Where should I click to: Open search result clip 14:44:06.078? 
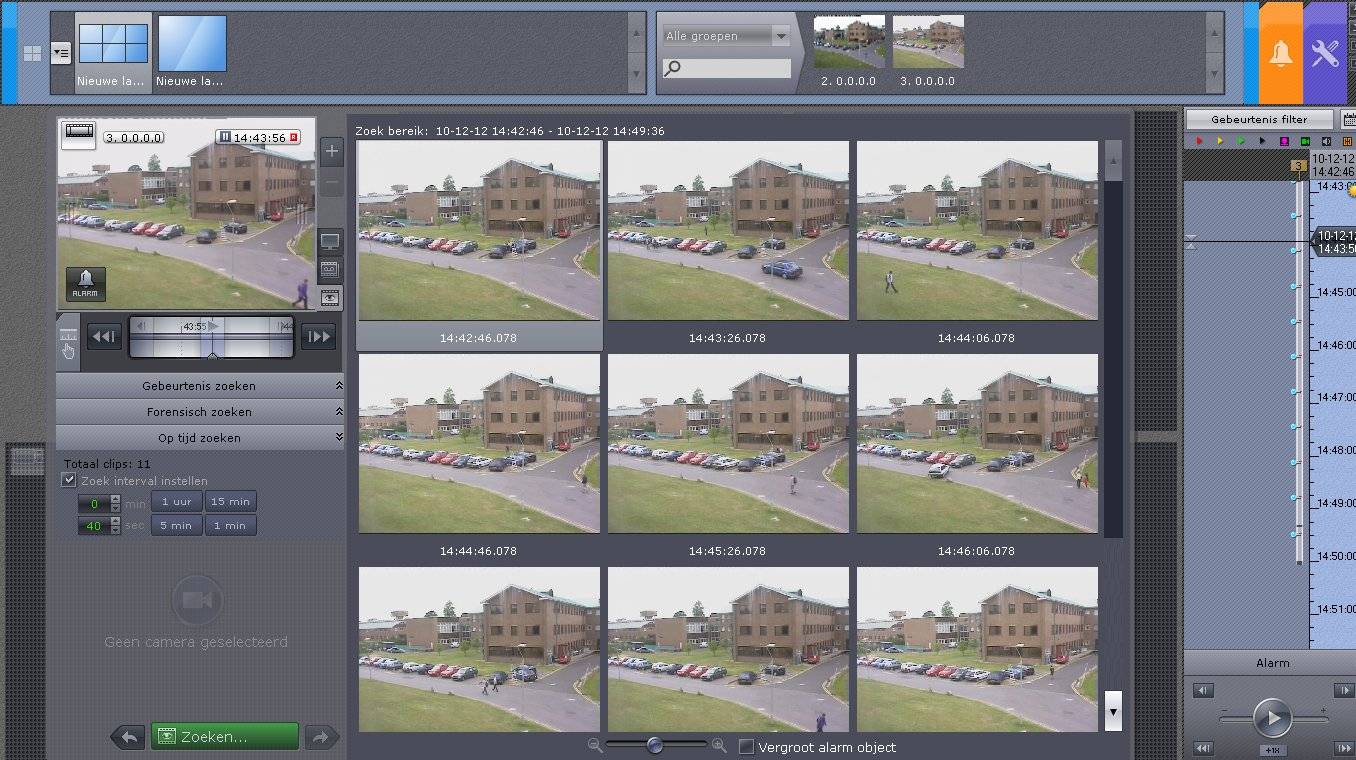tap(977, 231)
